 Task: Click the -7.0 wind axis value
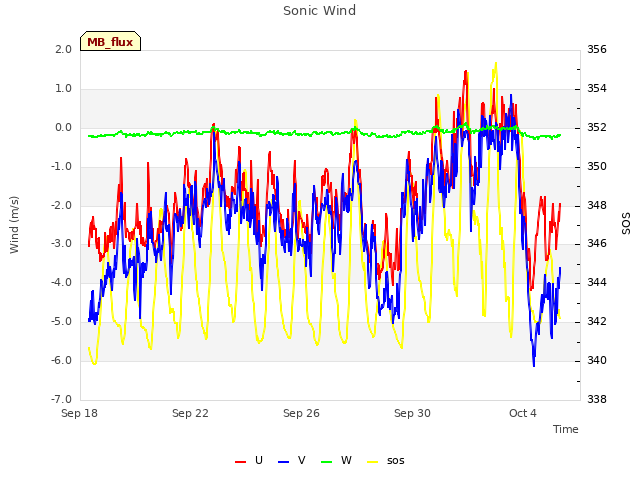coord(61,399)
